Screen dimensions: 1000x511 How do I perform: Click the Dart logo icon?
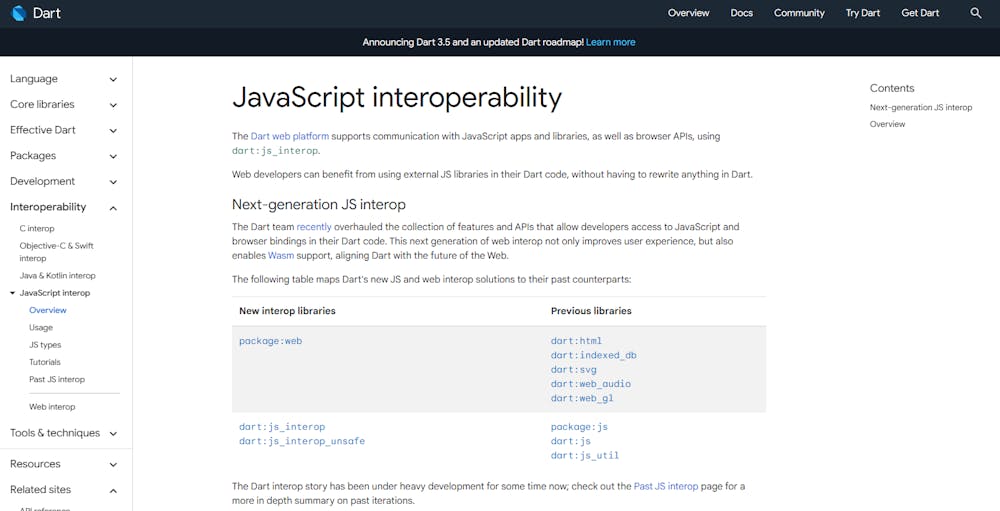click(18, 13)
